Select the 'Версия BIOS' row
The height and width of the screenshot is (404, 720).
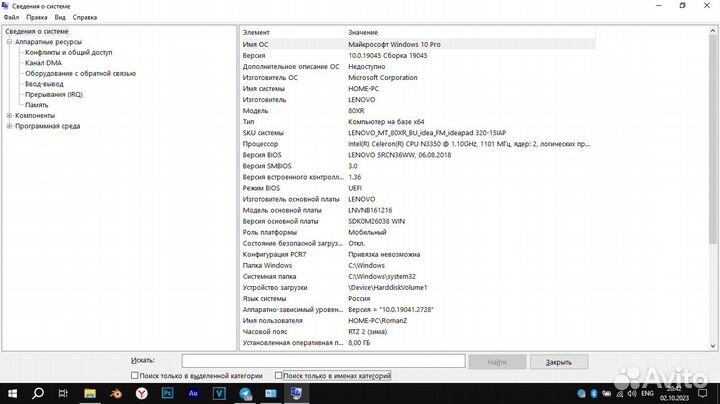tap(418, 155)
